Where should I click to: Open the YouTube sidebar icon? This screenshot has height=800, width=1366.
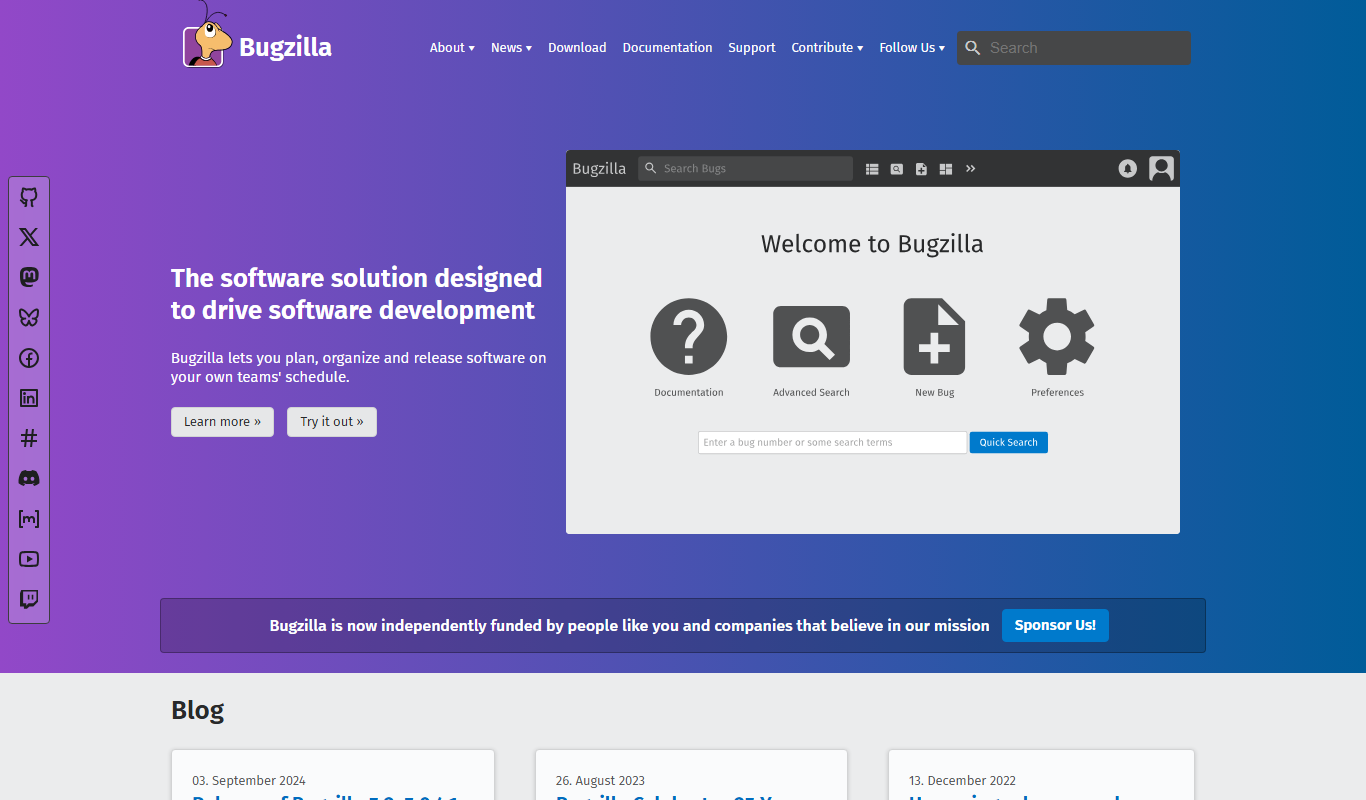[x=29, y=559]
